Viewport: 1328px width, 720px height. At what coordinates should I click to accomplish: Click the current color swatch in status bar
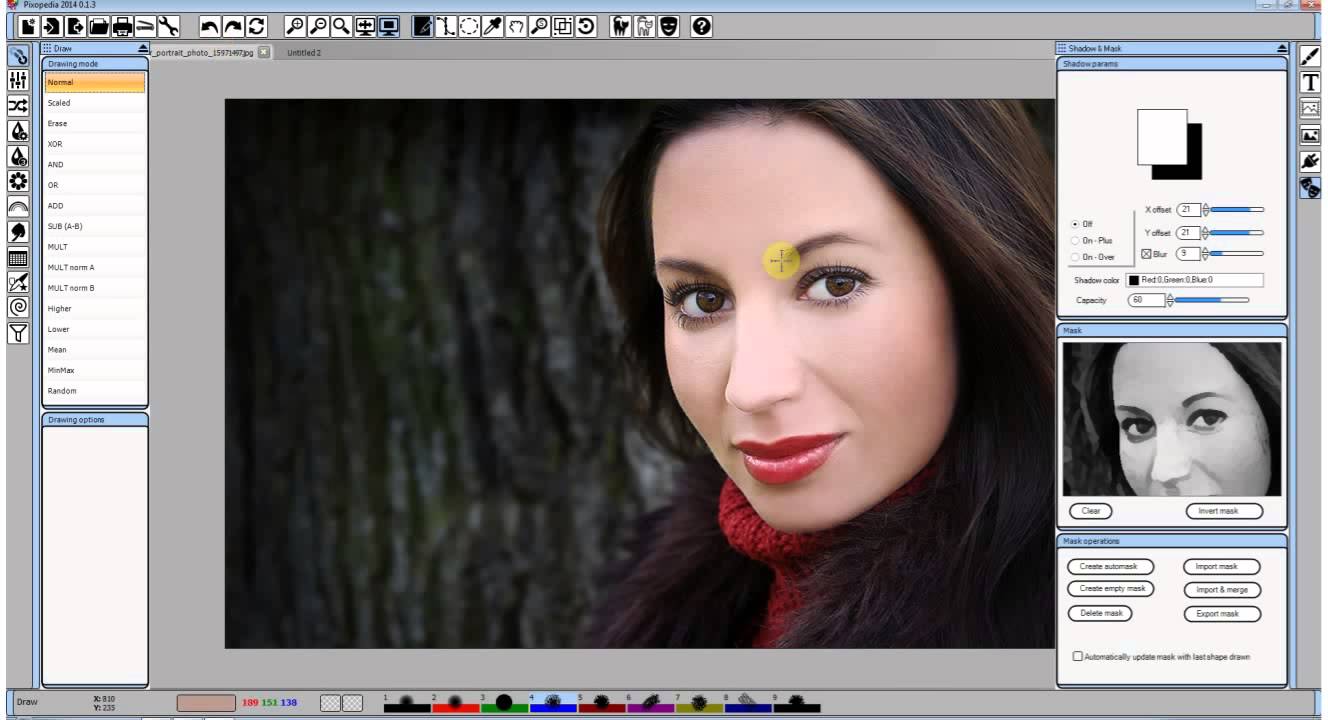click(206, 703)
